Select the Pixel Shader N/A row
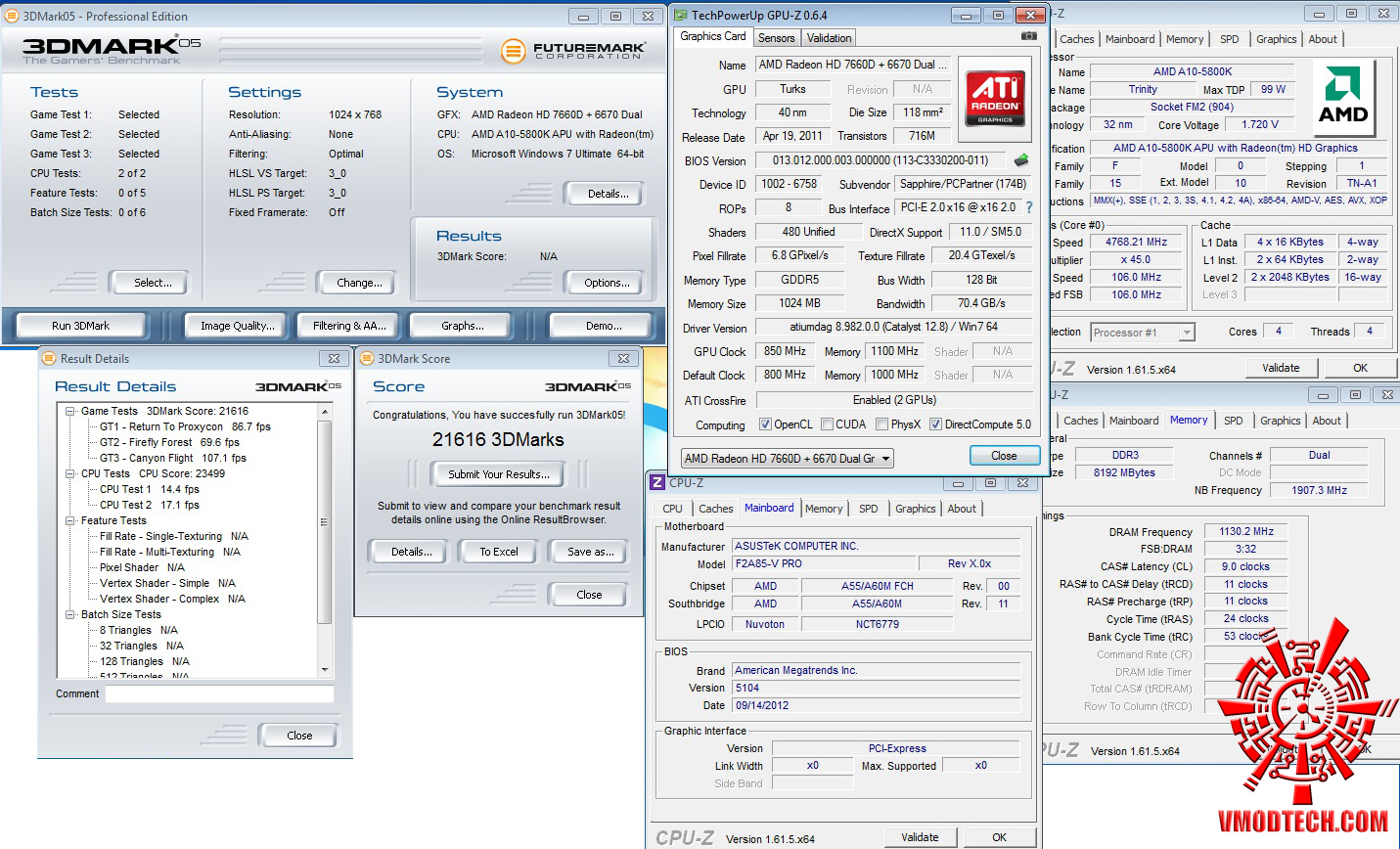Image resolution: width=1400 pixels, height=849 pixels. (x=142, y=567)
